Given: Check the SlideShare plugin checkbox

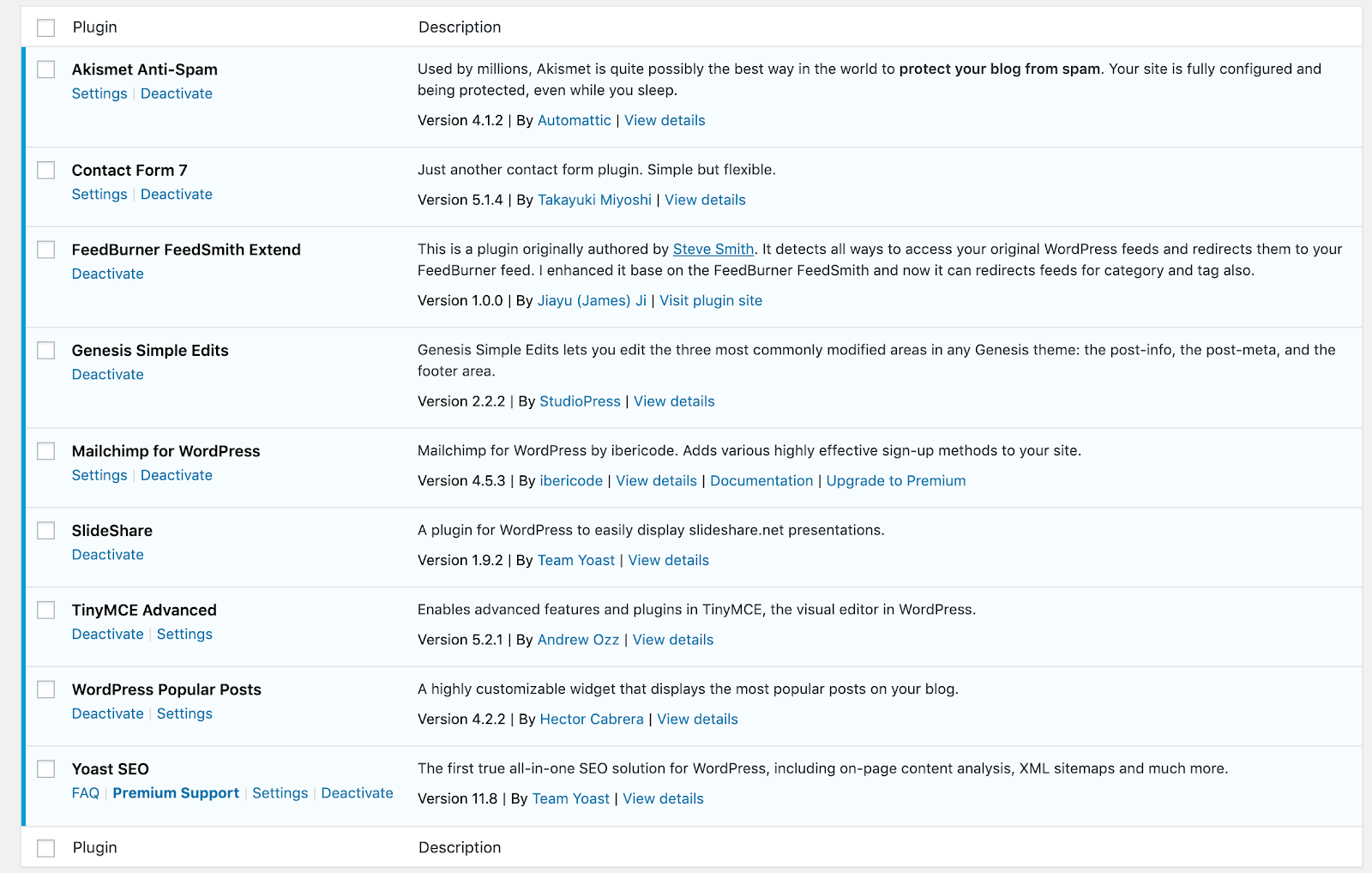Looking at the screenshot, I should click(46, 531).
